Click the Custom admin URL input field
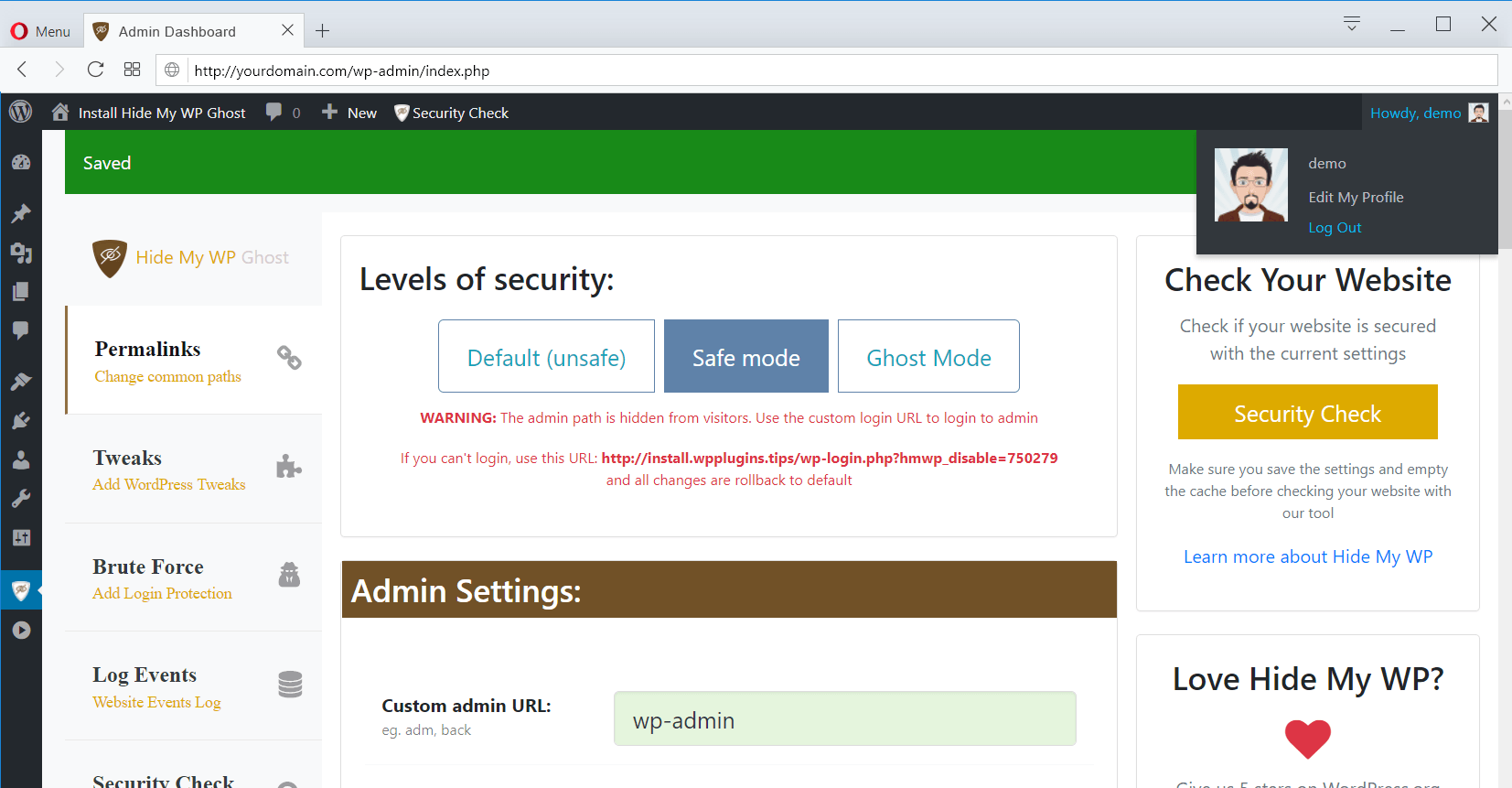Viewport: 1512px width, 788px height. [844, 719]
